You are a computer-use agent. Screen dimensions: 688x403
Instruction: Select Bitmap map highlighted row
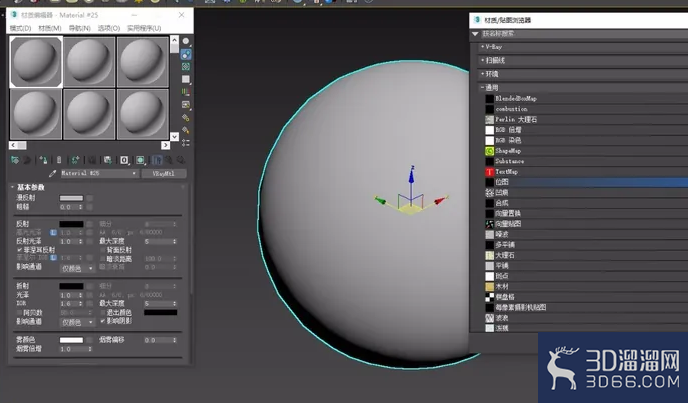[x=584, y=182]
